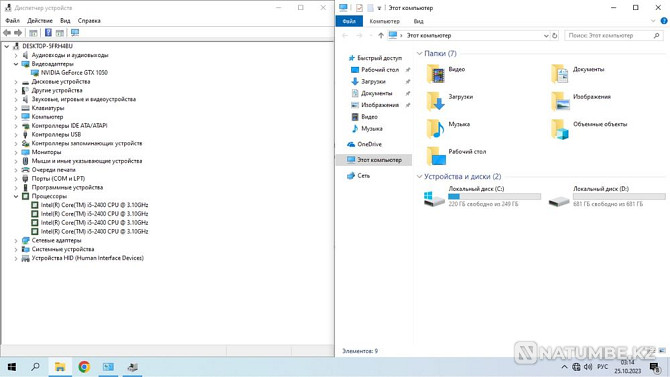Image resolution: width=670 pixels, height=377 pixels.
Task: Select Видео in navigation pane
Action: (x=369, y=117)
